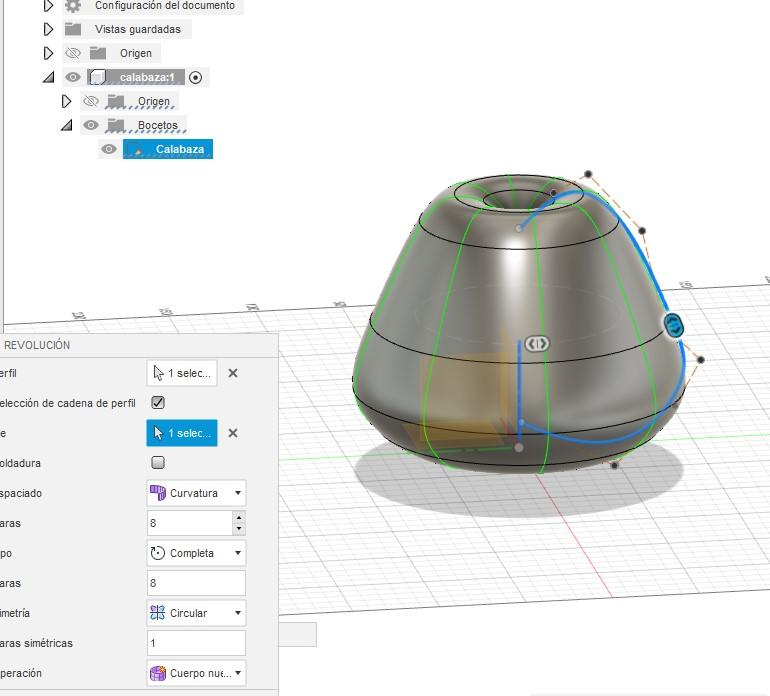Screen dimensions: 770x696
Task: Expand Origen folder inside calabaza:1
Action: point(66,101)
